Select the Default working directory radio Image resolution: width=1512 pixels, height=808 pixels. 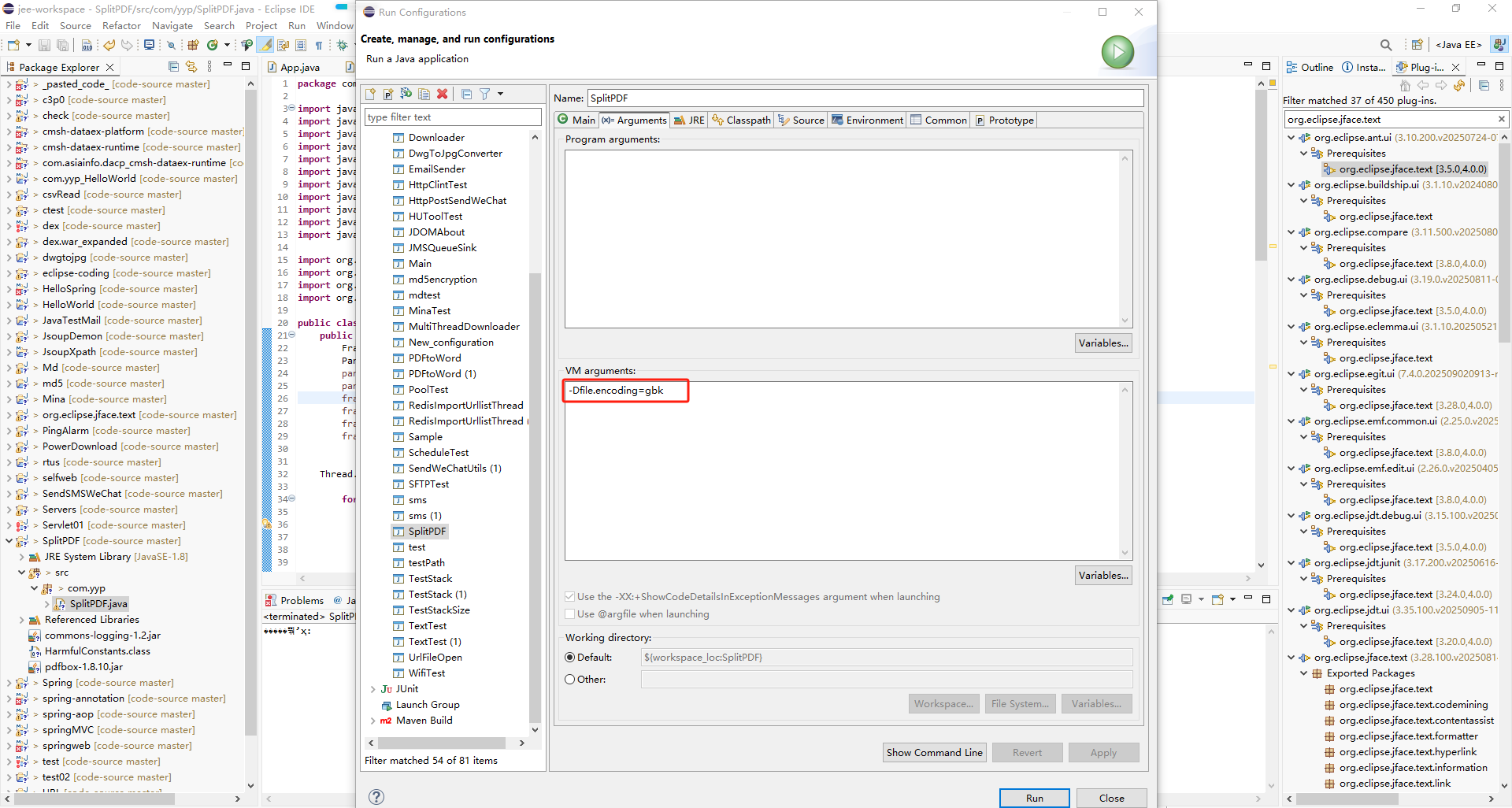click(570, 658)
